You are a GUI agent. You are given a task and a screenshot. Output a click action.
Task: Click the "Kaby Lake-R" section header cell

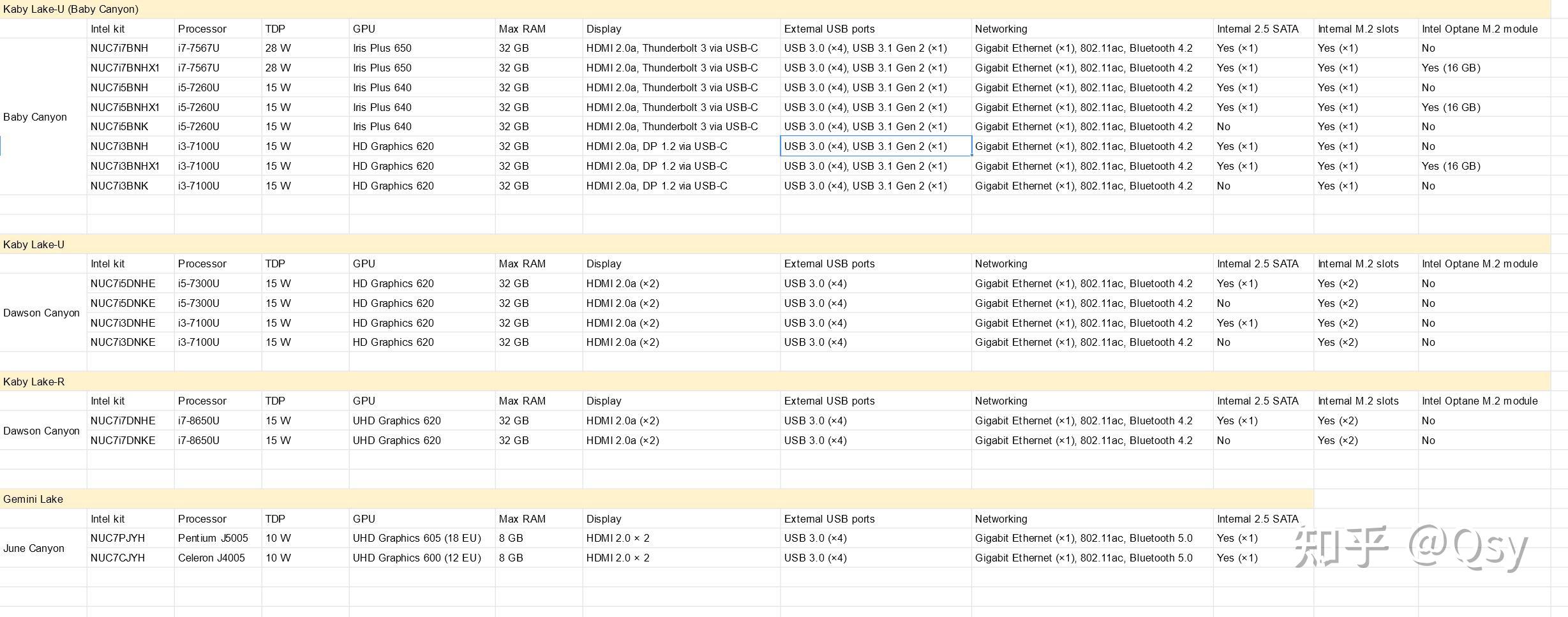34,382
